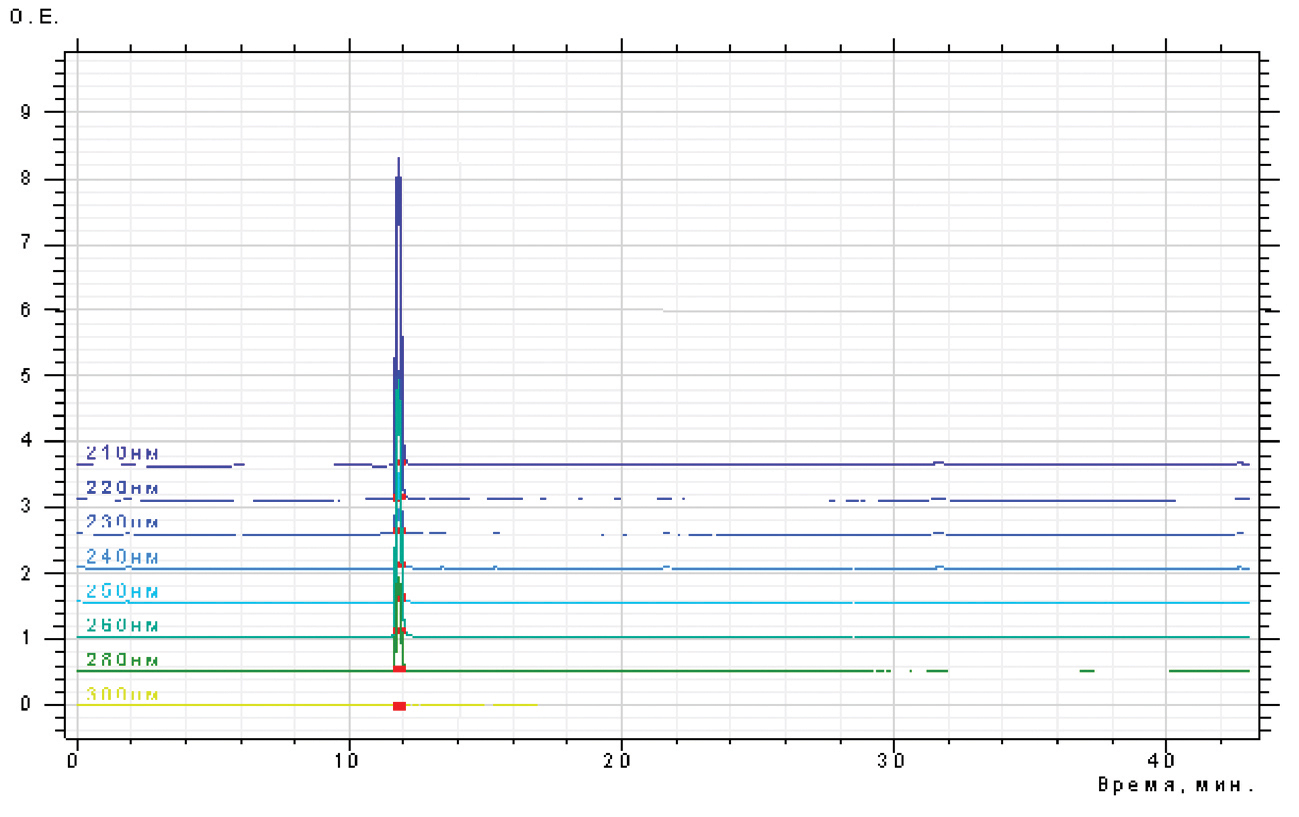This screenshot has height=817, width=1299.
Task: Click the top of the tallest peak
Action: tap(398, 160)
